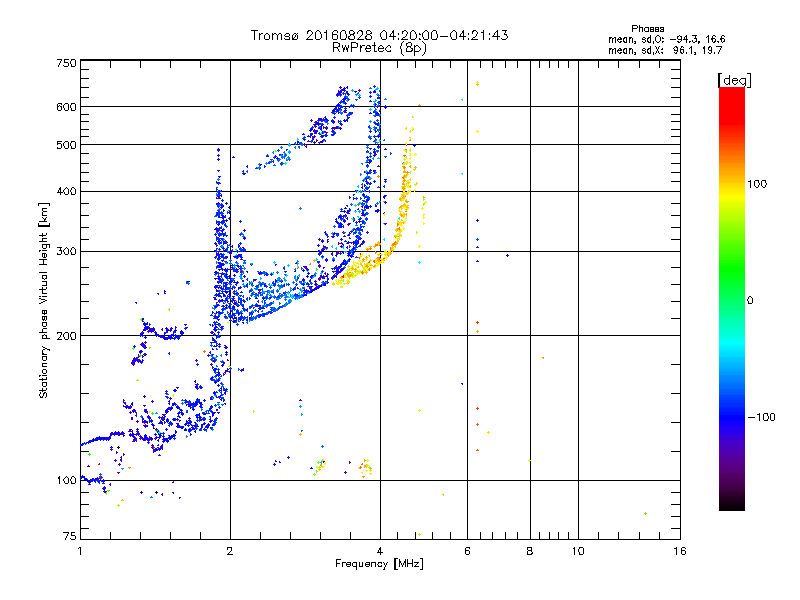The image size is (800, 600).
Task: Click the black bottom of the phase colorbar
Action: [x=732, y=503]
